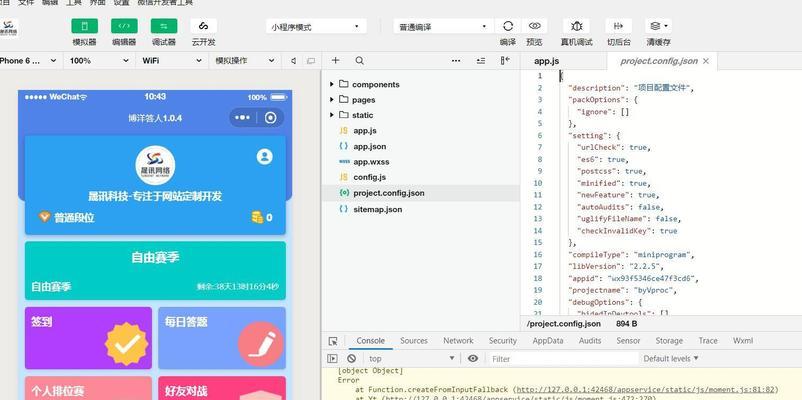The height and width of the screenshot is (400, 802).
Task: Click the search icon in file explorer
Action: coord(360,61)
